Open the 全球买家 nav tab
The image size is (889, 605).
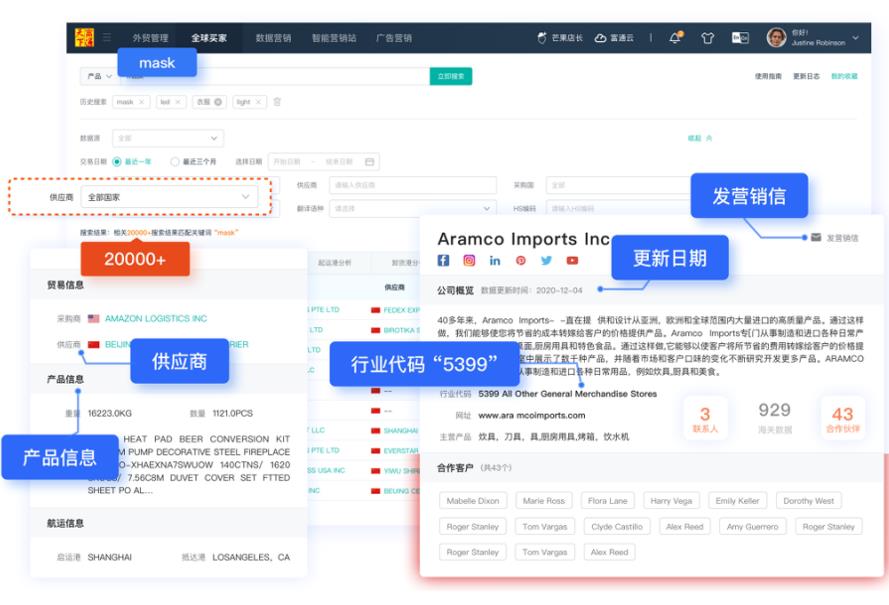point(209,38)
